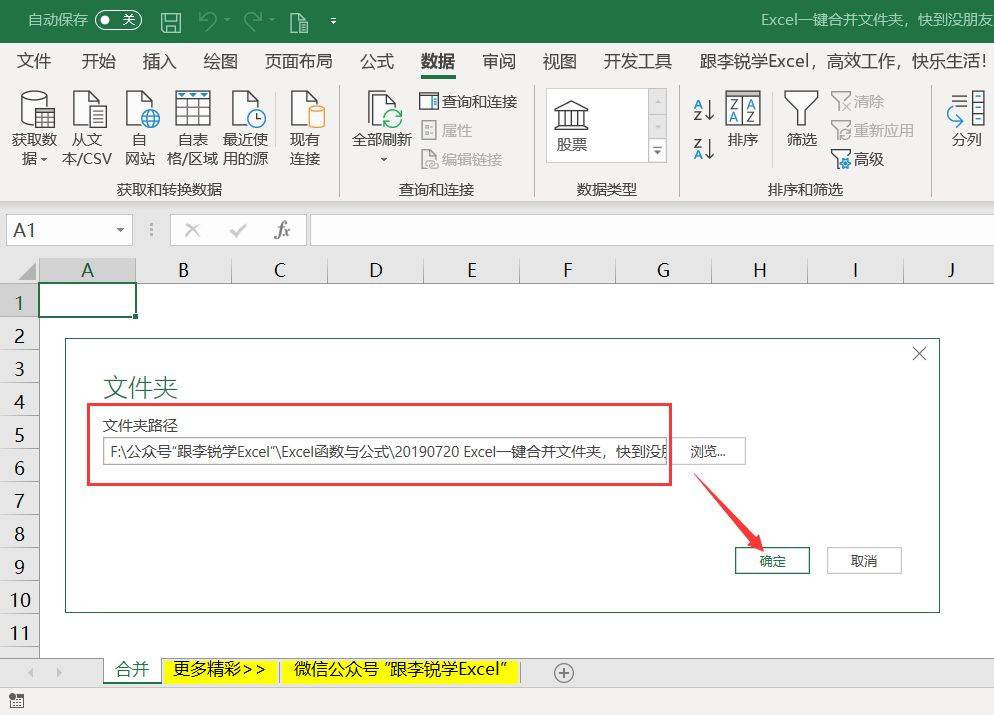The width and height of the screenshot is (994, 715).
Task: Click the 浏览... browse button
Action: click(707, 451)
